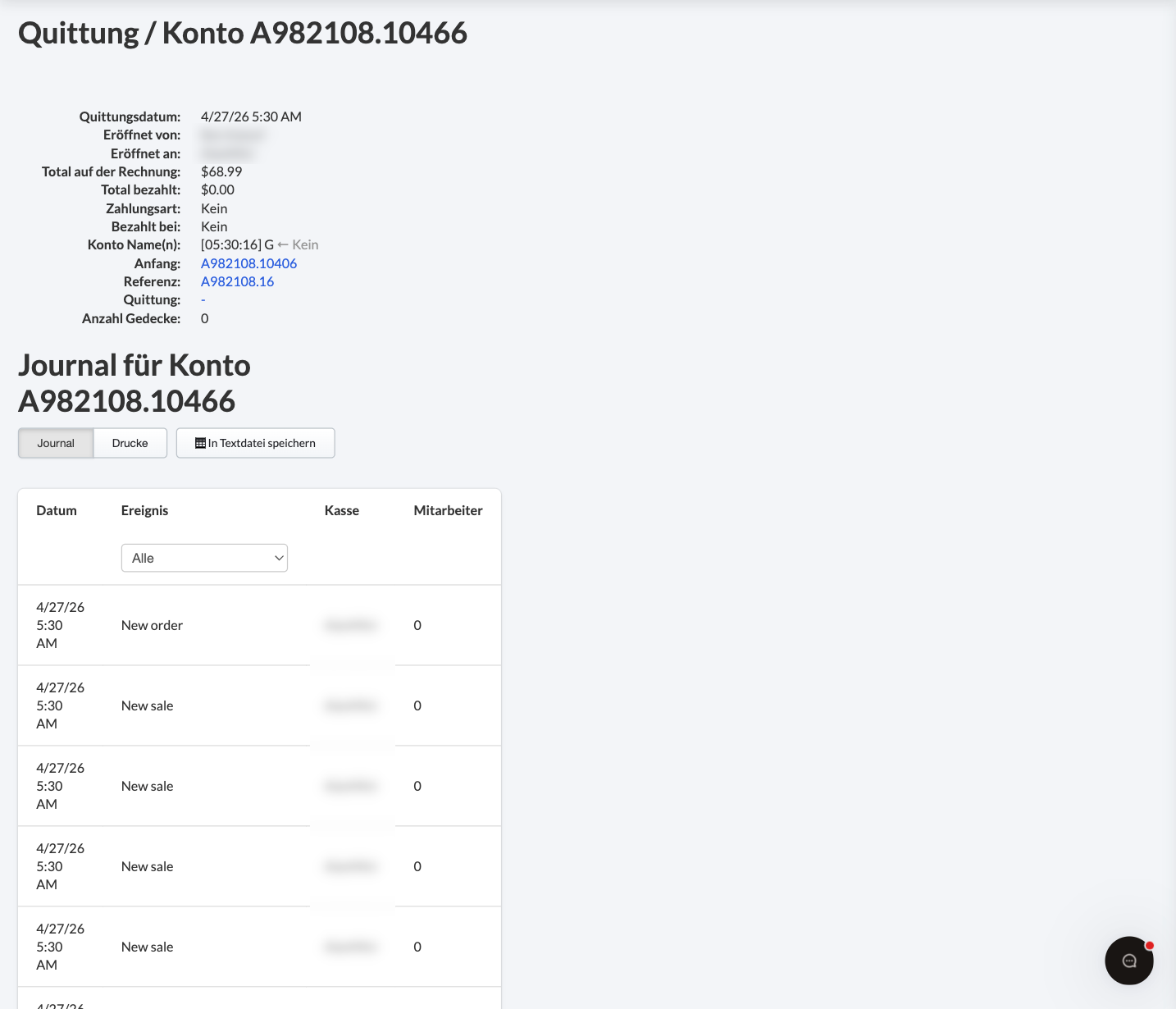The image size is (1176, 1009).
Task: Click the table icon in the save-to-text-file button
Action: coord(200,443)
